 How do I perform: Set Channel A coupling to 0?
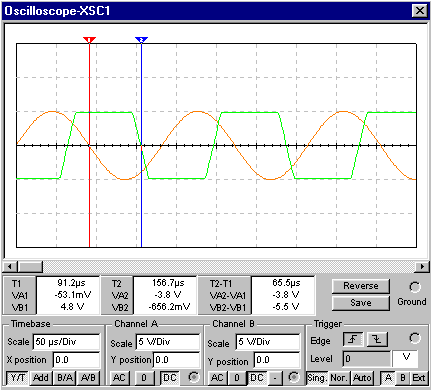[144, 378]
